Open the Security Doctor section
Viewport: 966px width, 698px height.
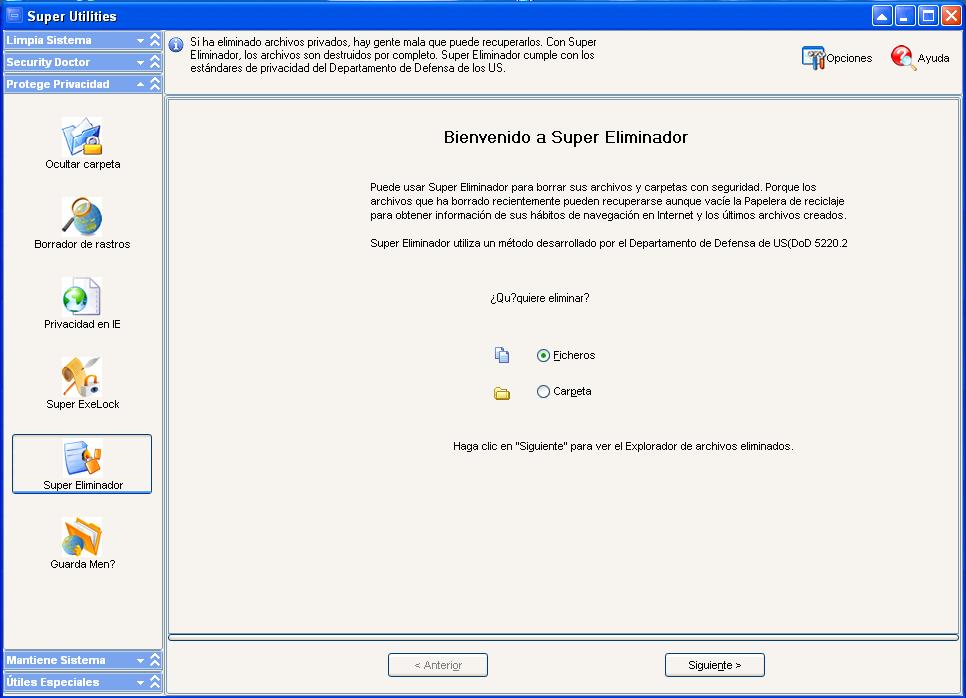(x=83, y=62)
